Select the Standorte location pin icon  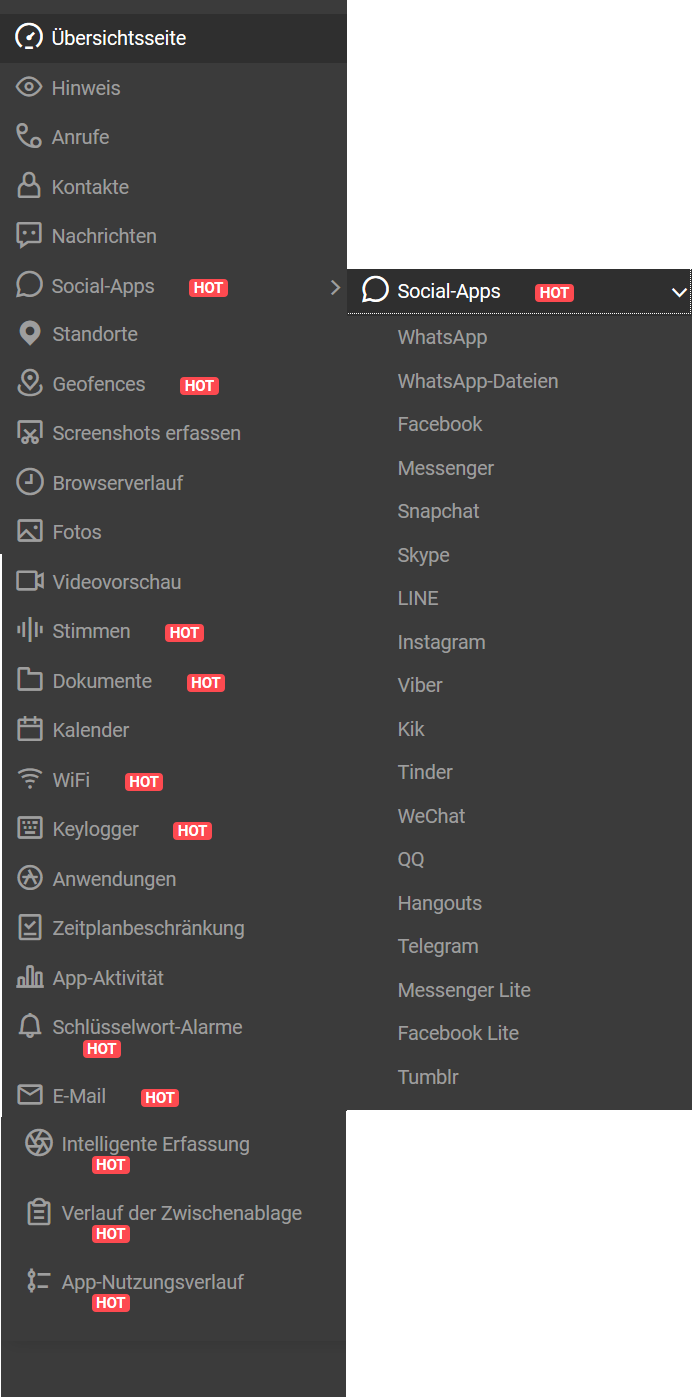29,334
